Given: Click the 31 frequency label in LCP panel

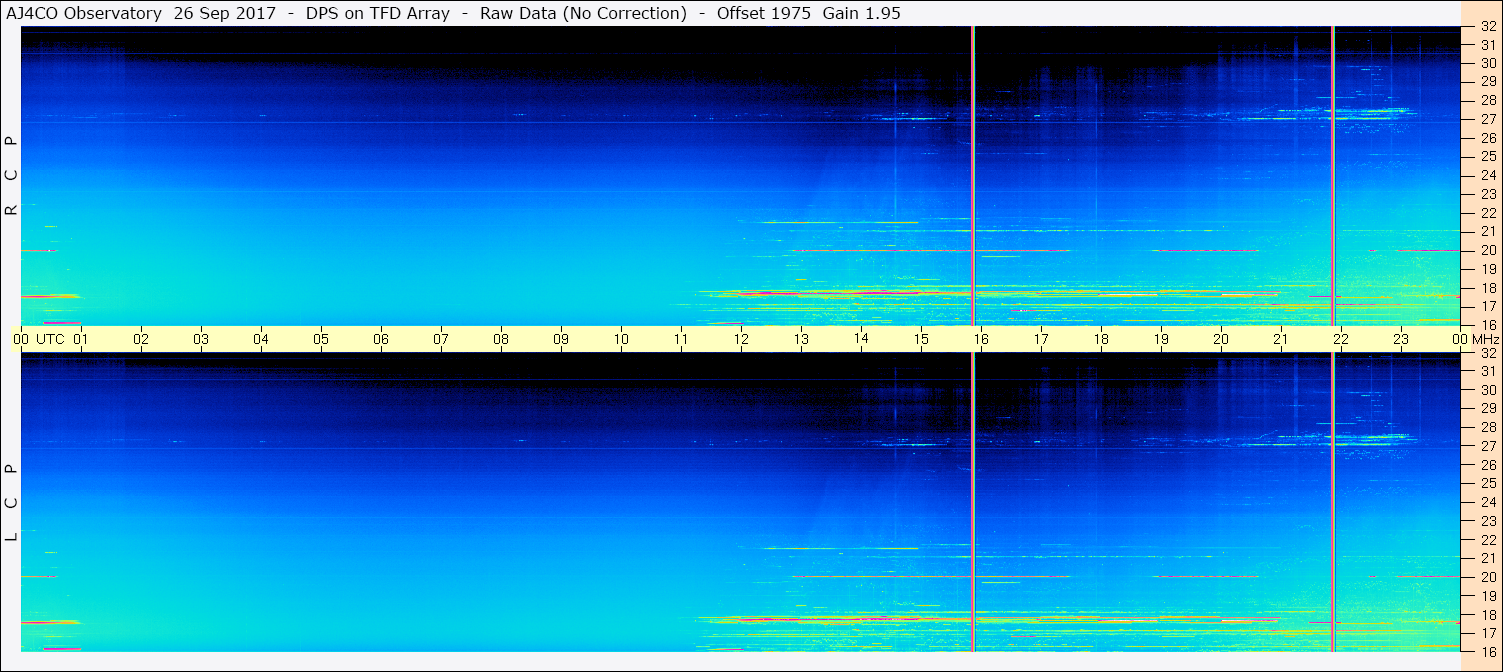Looking at the screenshot, I should click(1487, 371).
